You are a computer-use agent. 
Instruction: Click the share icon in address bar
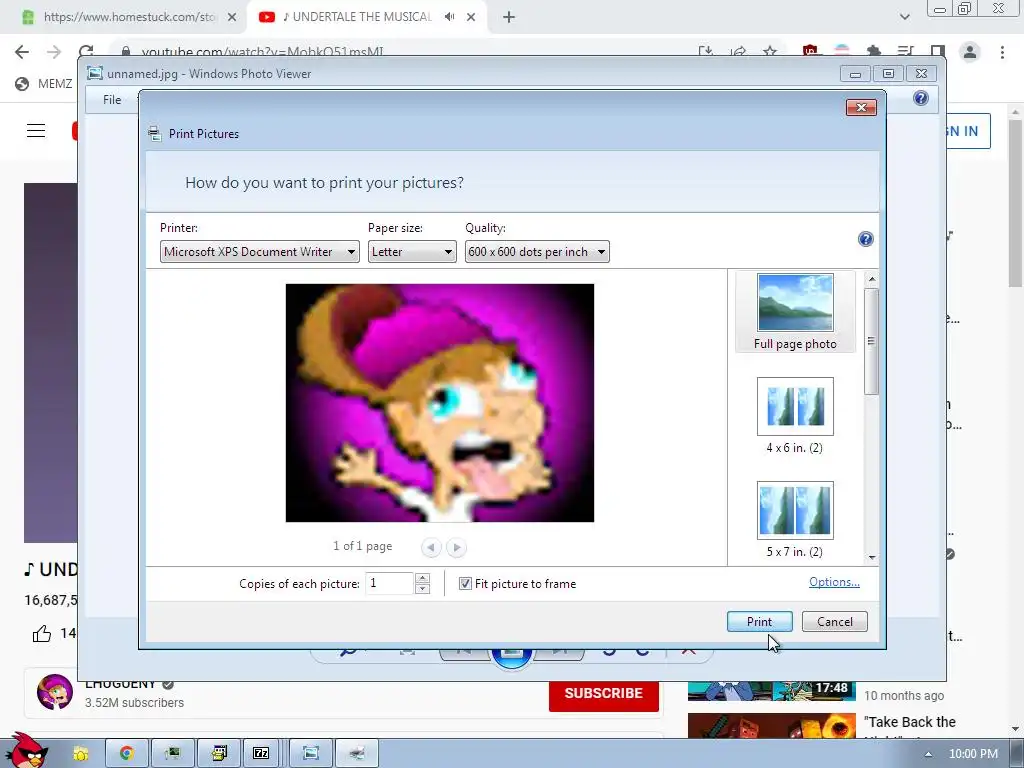pyautogui.click(x=738, y=50)
